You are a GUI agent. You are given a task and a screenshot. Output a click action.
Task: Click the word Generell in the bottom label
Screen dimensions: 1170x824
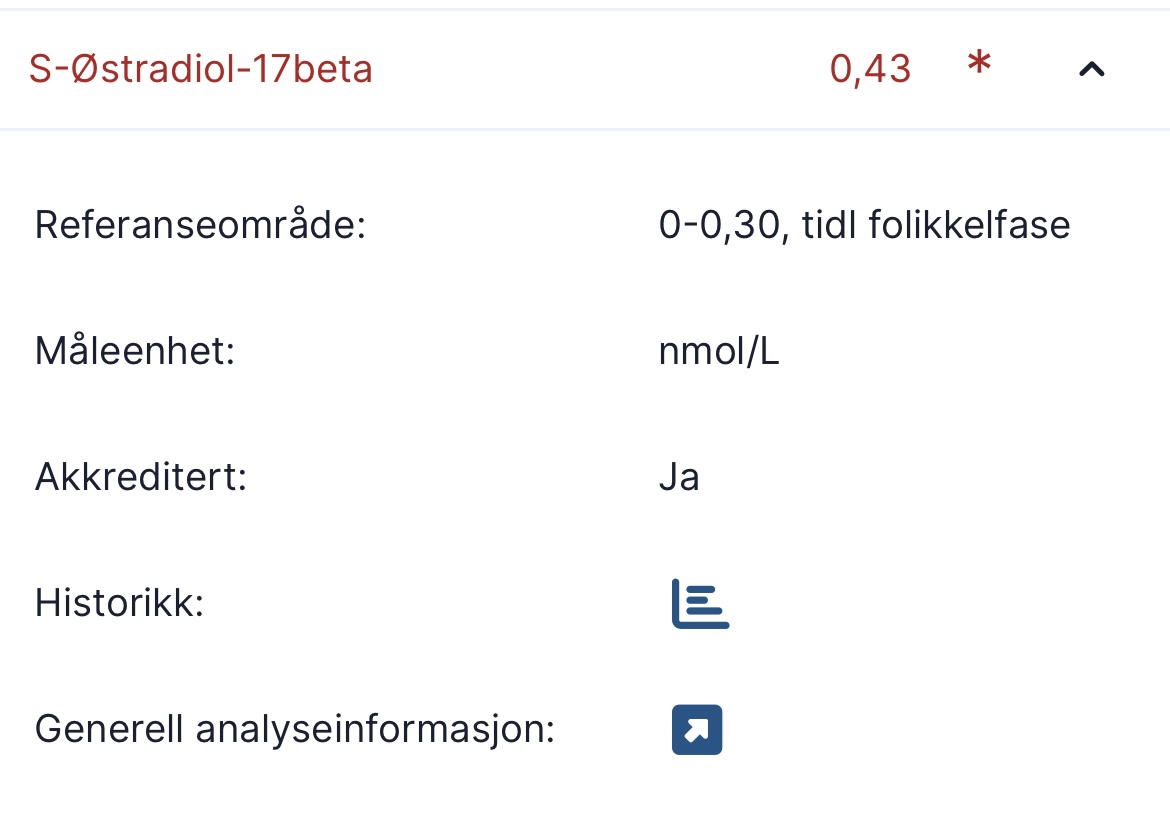109,729
